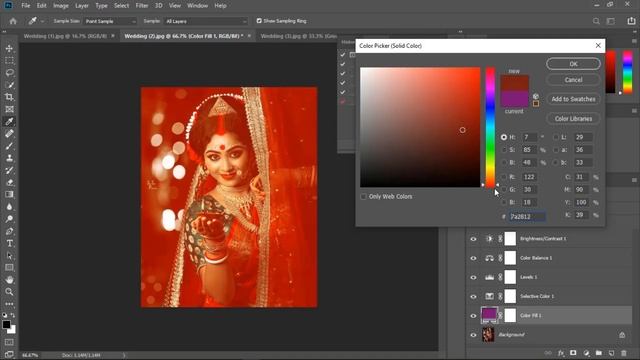Image resolution: width=640 pixels, height=360 pixels.
Task: Select the Eraser tool
Action: coord(9,182)
